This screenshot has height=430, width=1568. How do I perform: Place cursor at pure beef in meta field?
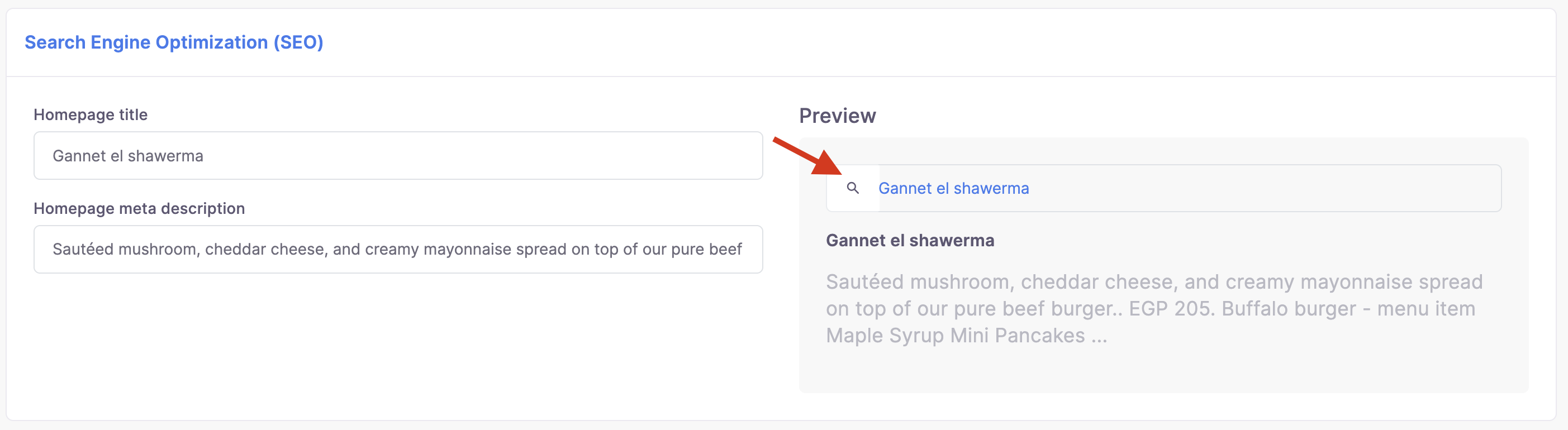click(x=707, y=250)
